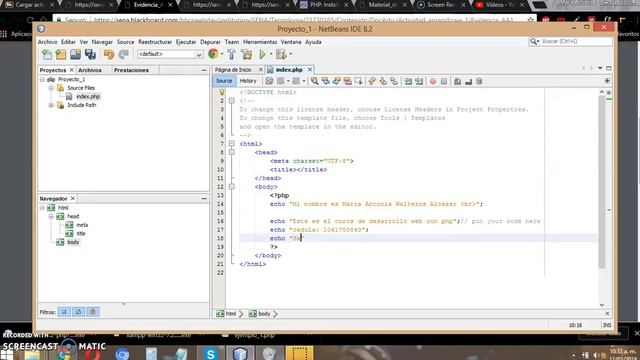Click the Shift Line Left icon
This screenshot has width=640, height=360.
tap(408, 81)
